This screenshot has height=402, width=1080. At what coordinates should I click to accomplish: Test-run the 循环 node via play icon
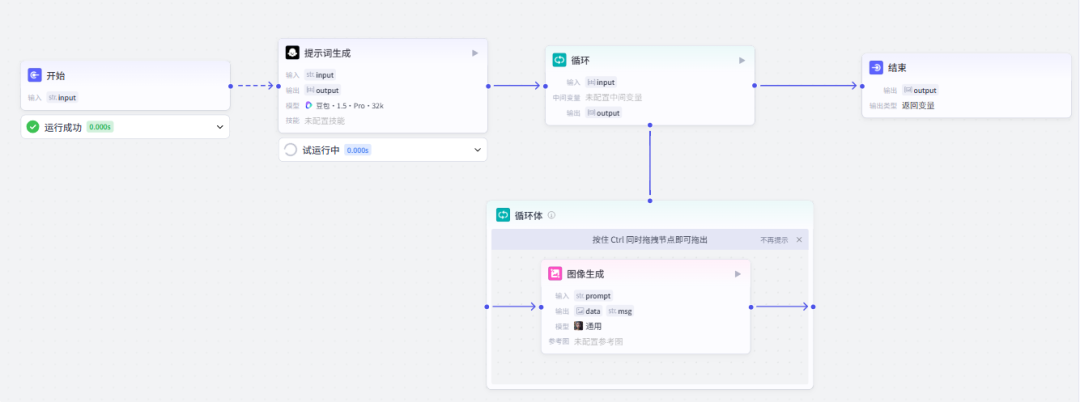[742, 60]
